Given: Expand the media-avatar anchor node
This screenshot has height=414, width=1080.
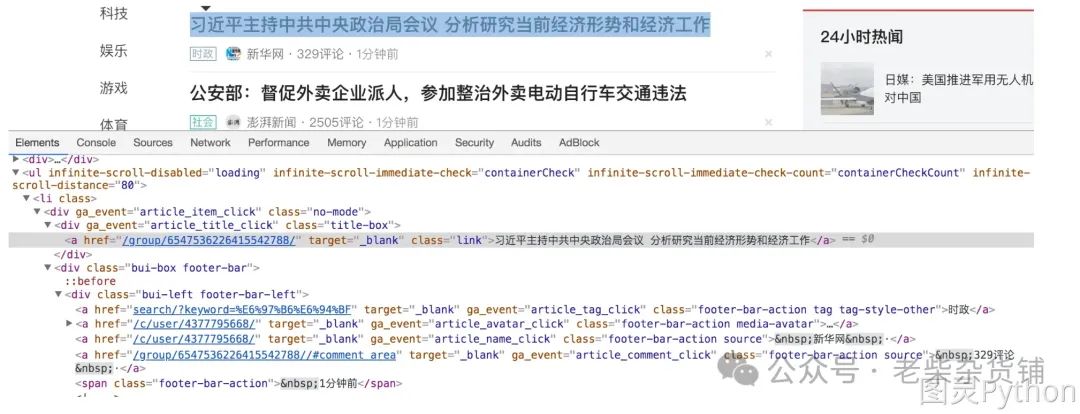Looking at the screenshot, I should 69,323.
